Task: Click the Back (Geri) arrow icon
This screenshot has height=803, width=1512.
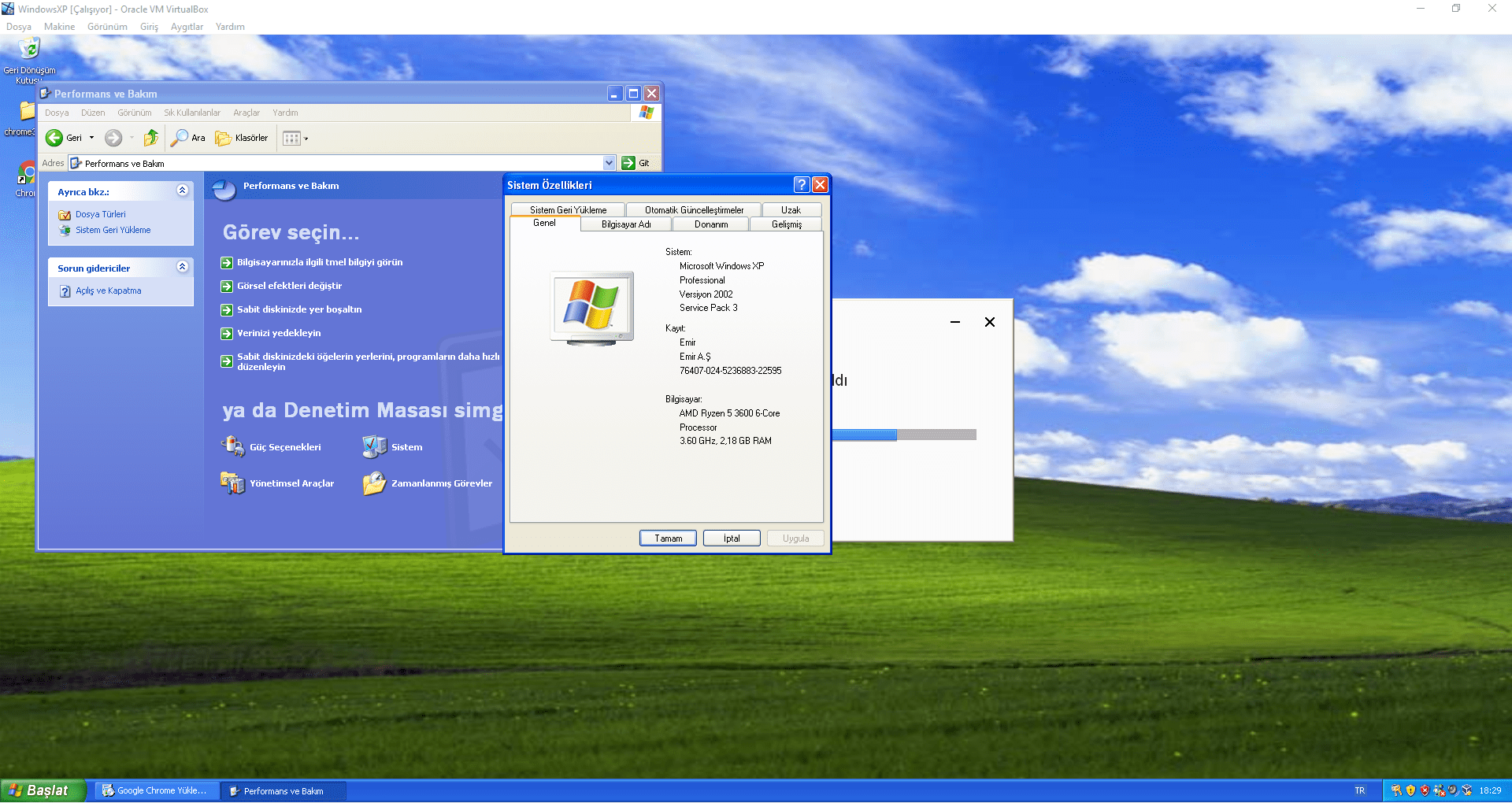Action: click(54, 139)
